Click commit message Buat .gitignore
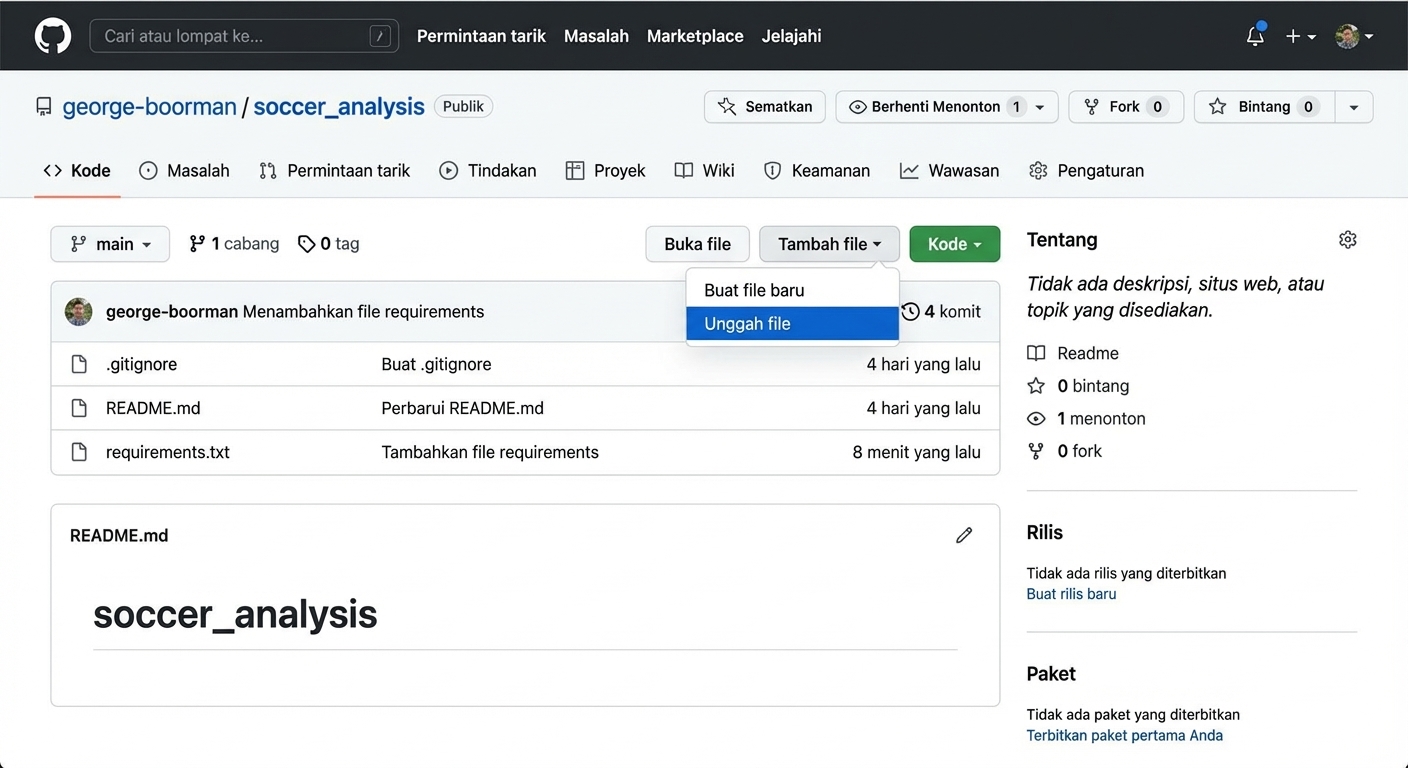 point(436,364)
